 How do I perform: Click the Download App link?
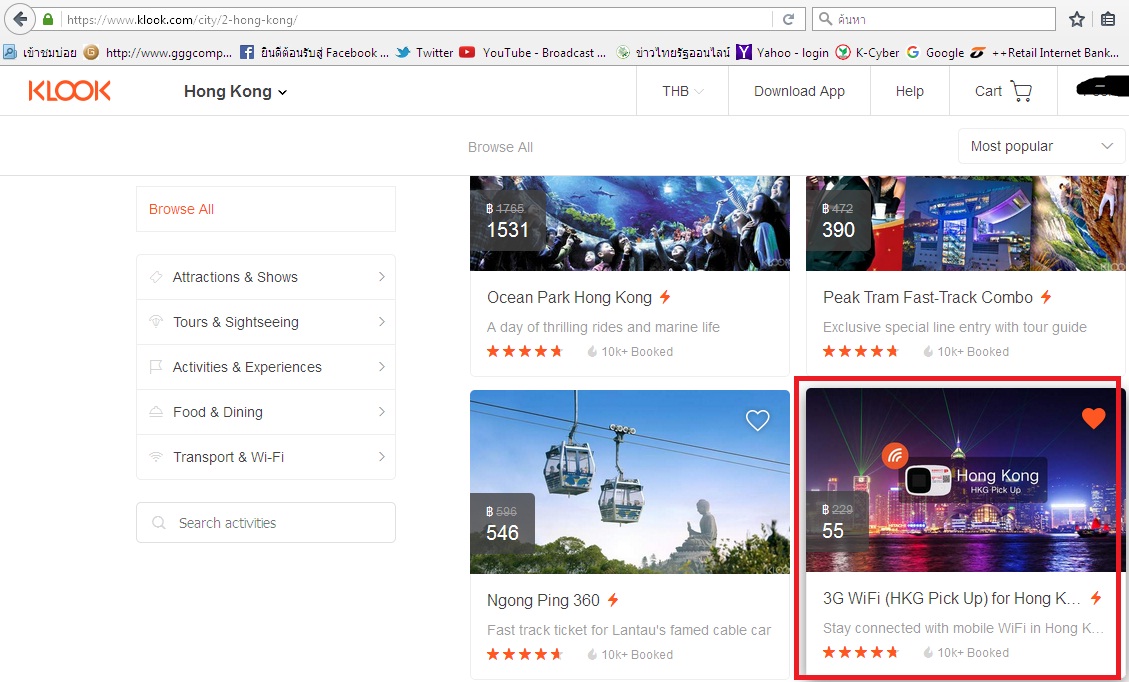[x=798, y=91]
